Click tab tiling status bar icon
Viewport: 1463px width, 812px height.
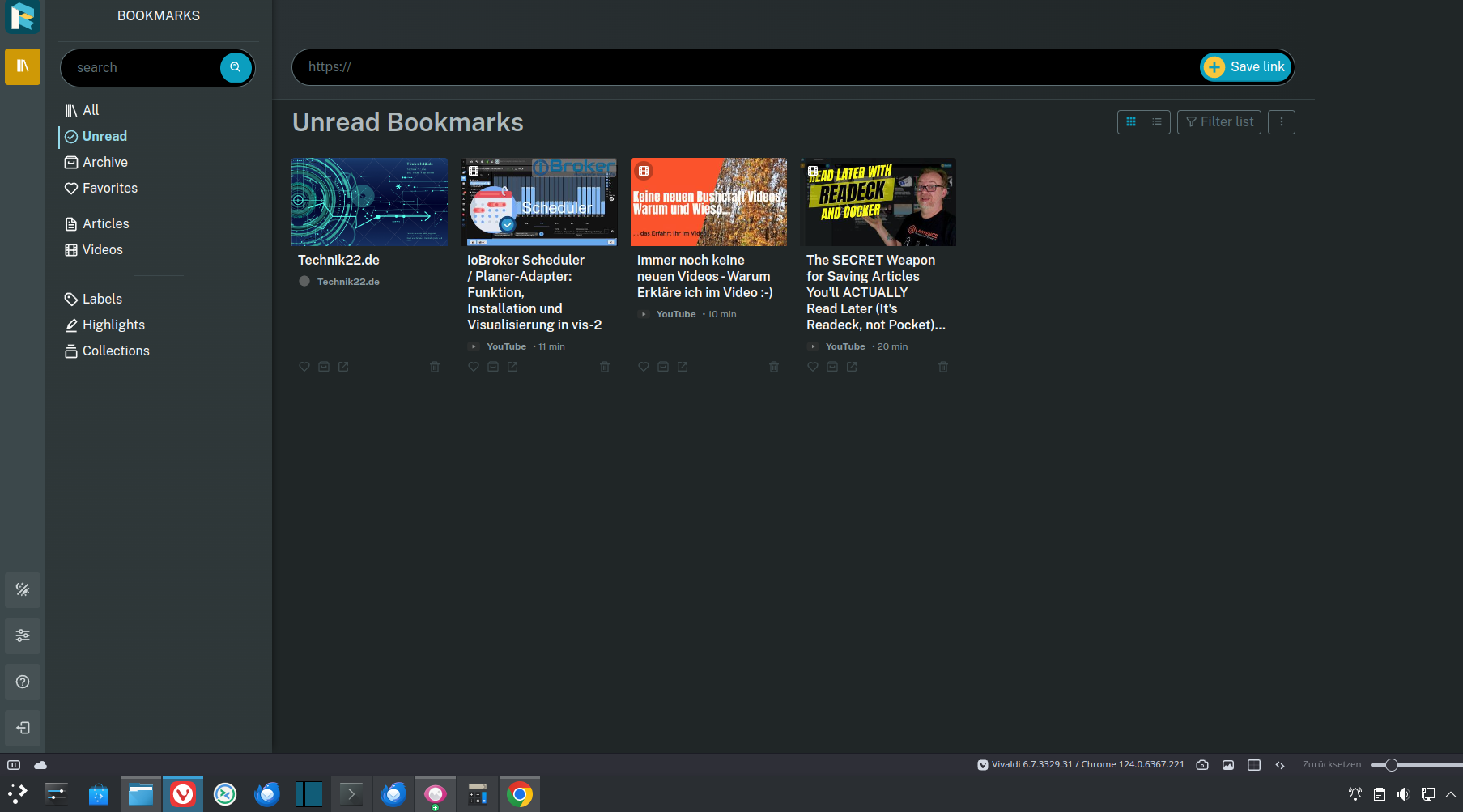(1254, 765)
